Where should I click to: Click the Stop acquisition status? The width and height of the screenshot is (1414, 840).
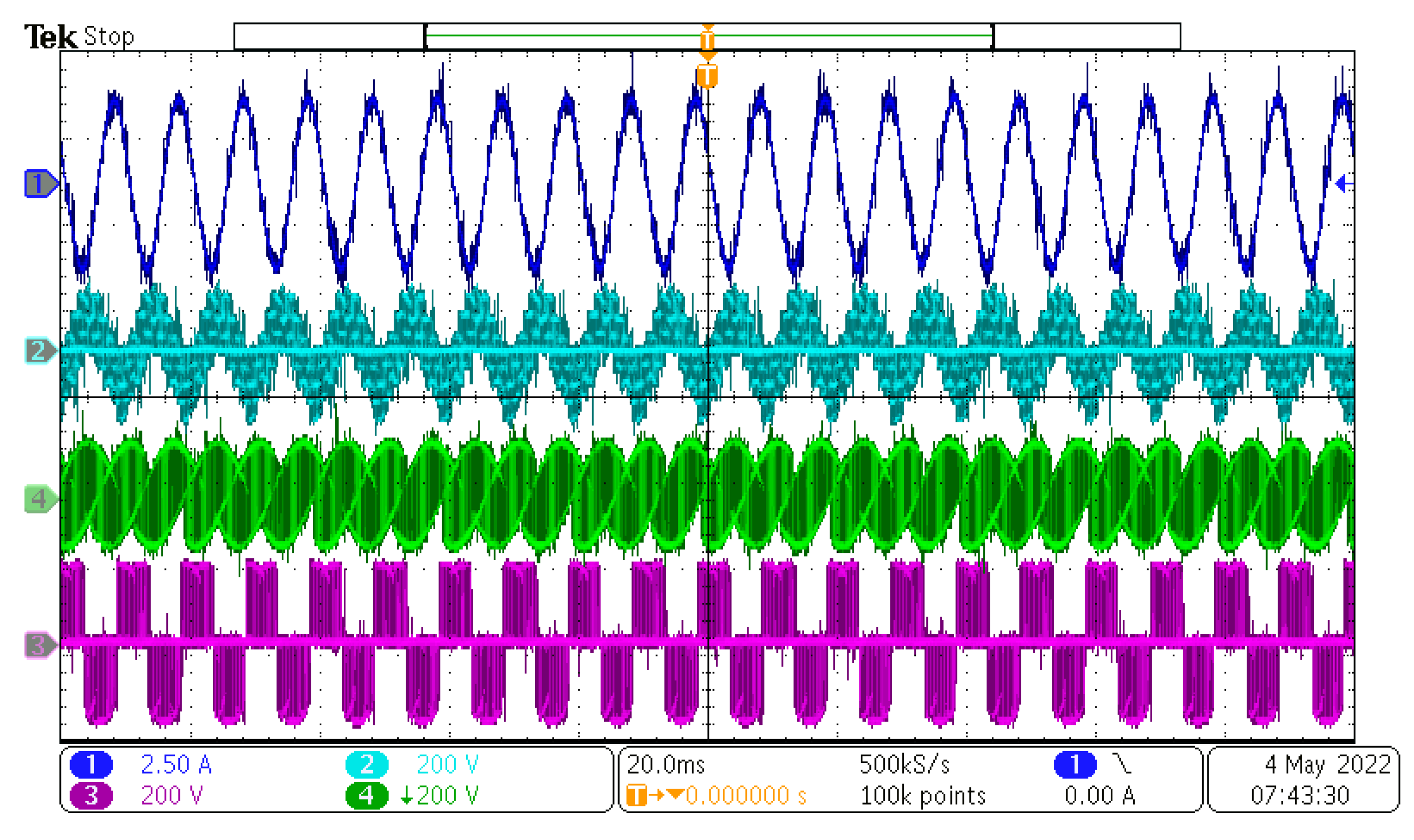coord(109,37)
